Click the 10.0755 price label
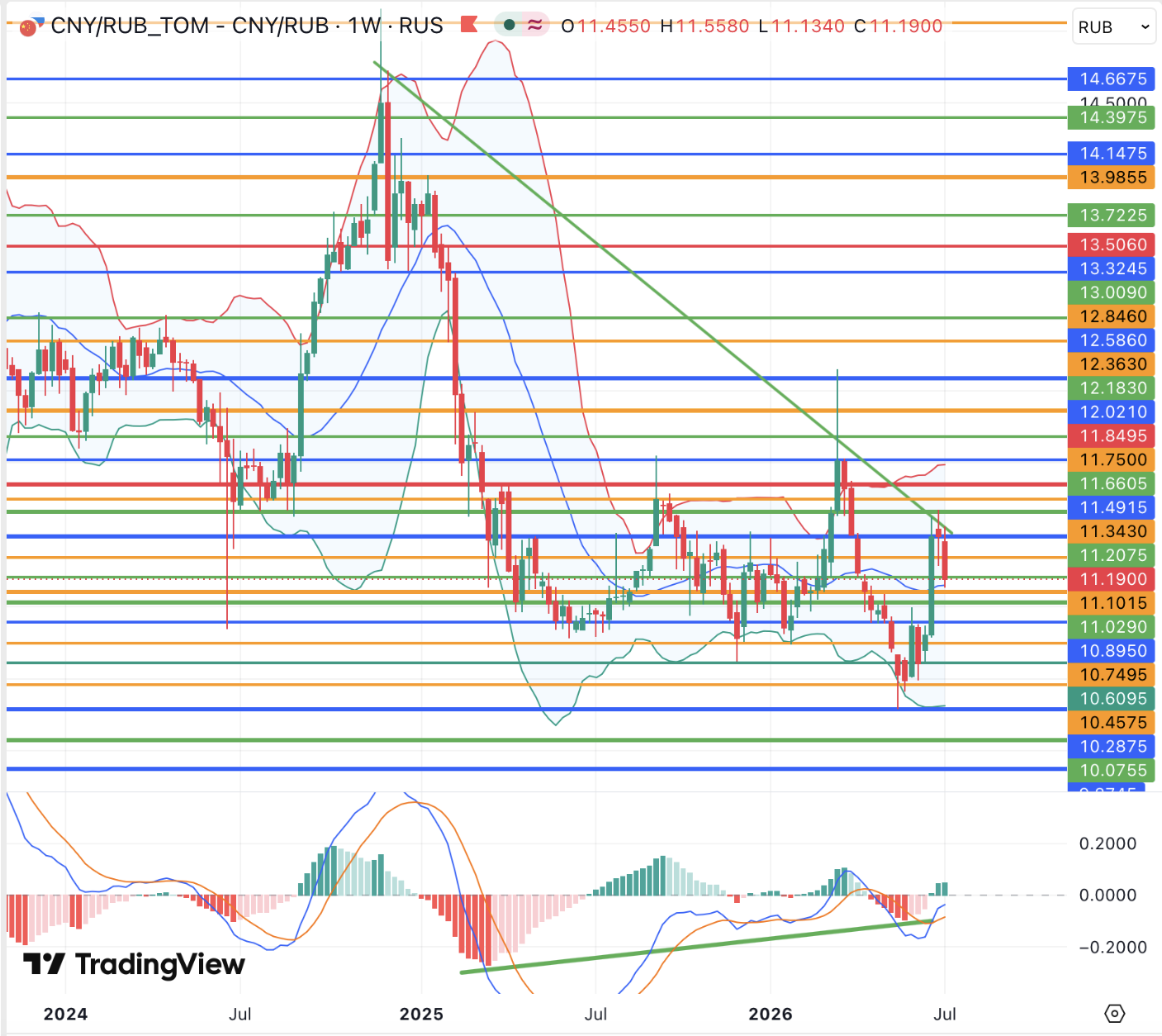Screen dimensions: 1162x1036 1112,772
